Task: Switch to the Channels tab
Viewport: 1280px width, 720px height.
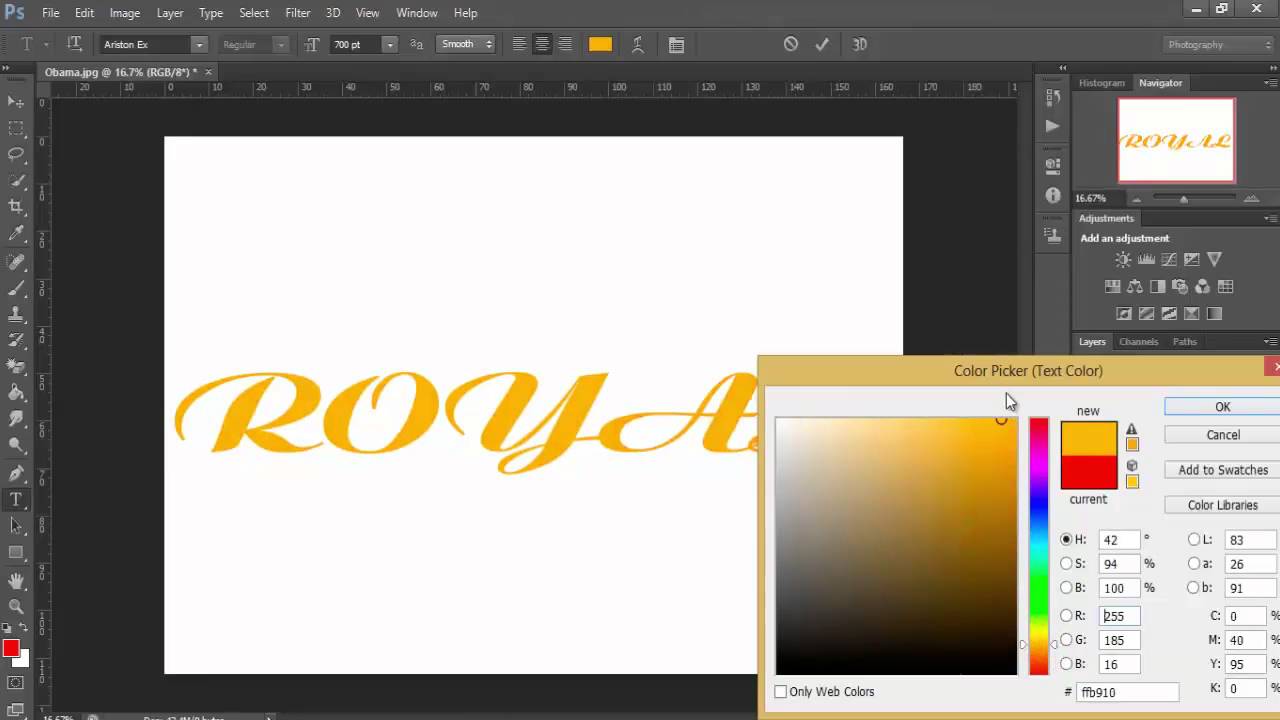Action: 1138,342
